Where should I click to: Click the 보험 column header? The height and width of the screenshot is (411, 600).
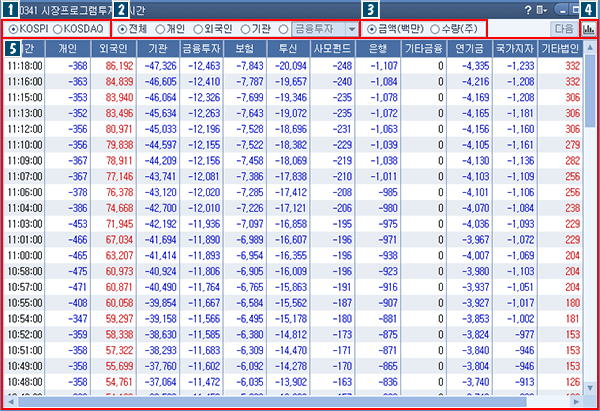(x=245, y=48)
